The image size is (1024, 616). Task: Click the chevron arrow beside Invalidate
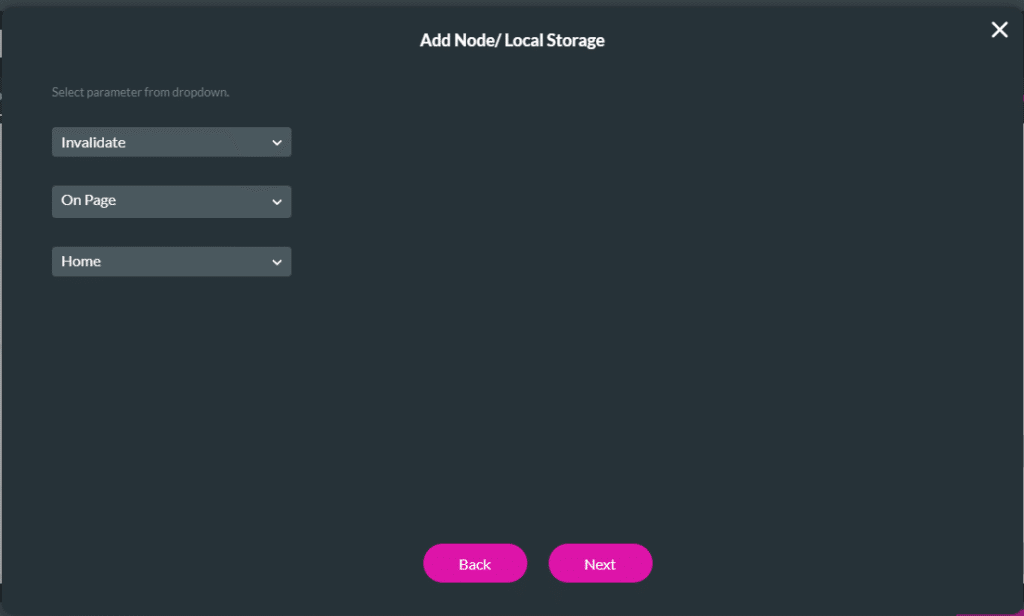coord(277,143)
